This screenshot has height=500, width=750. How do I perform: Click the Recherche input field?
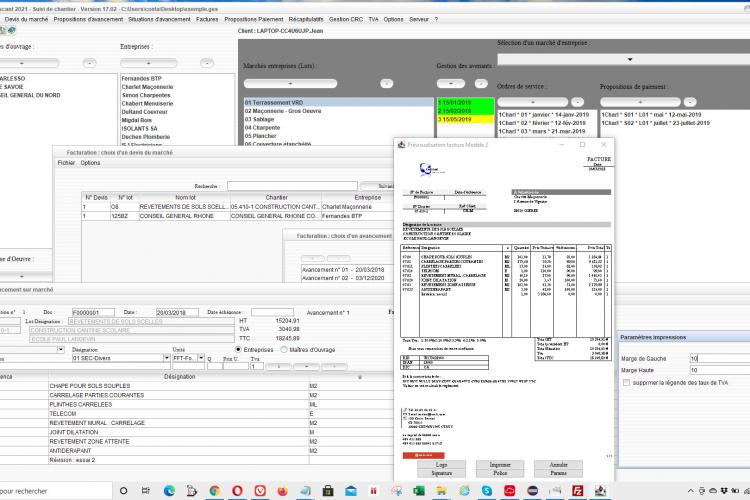[292, 186]
